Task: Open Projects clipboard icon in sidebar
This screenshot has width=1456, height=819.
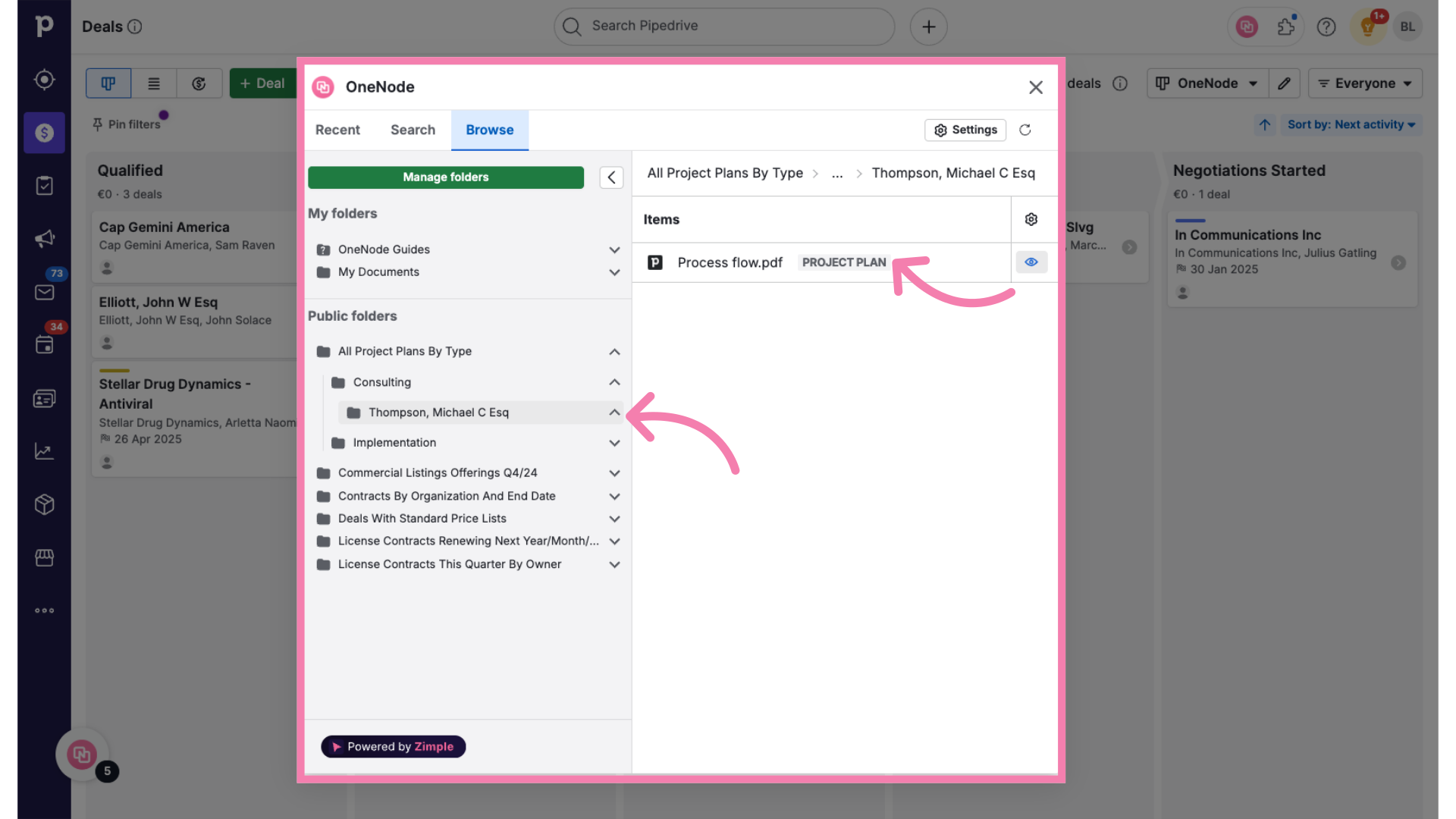Action: tap(44, 186)
